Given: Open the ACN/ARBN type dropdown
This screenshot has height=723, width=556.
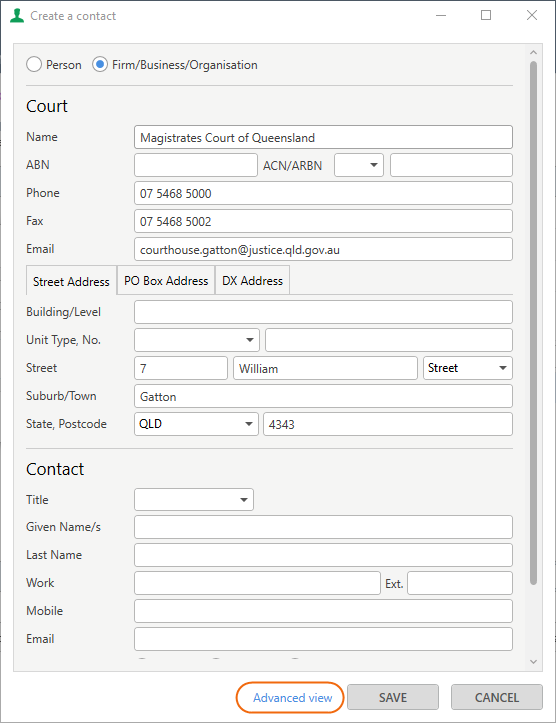Looking at the screenshot, I should [x=359, y=165].
